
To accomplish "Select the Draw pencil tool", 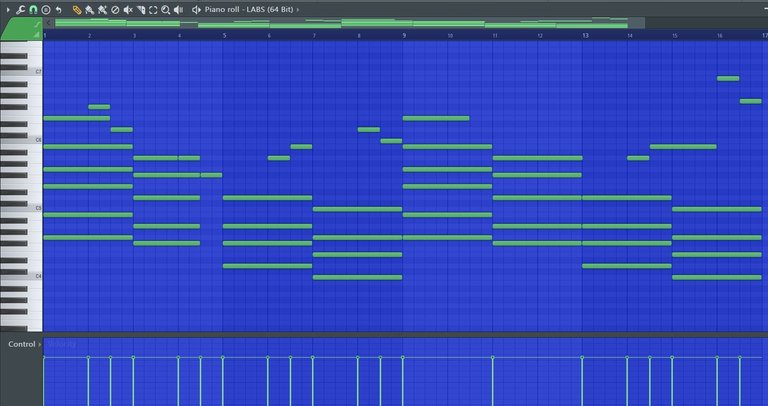I will coord(77,10).
